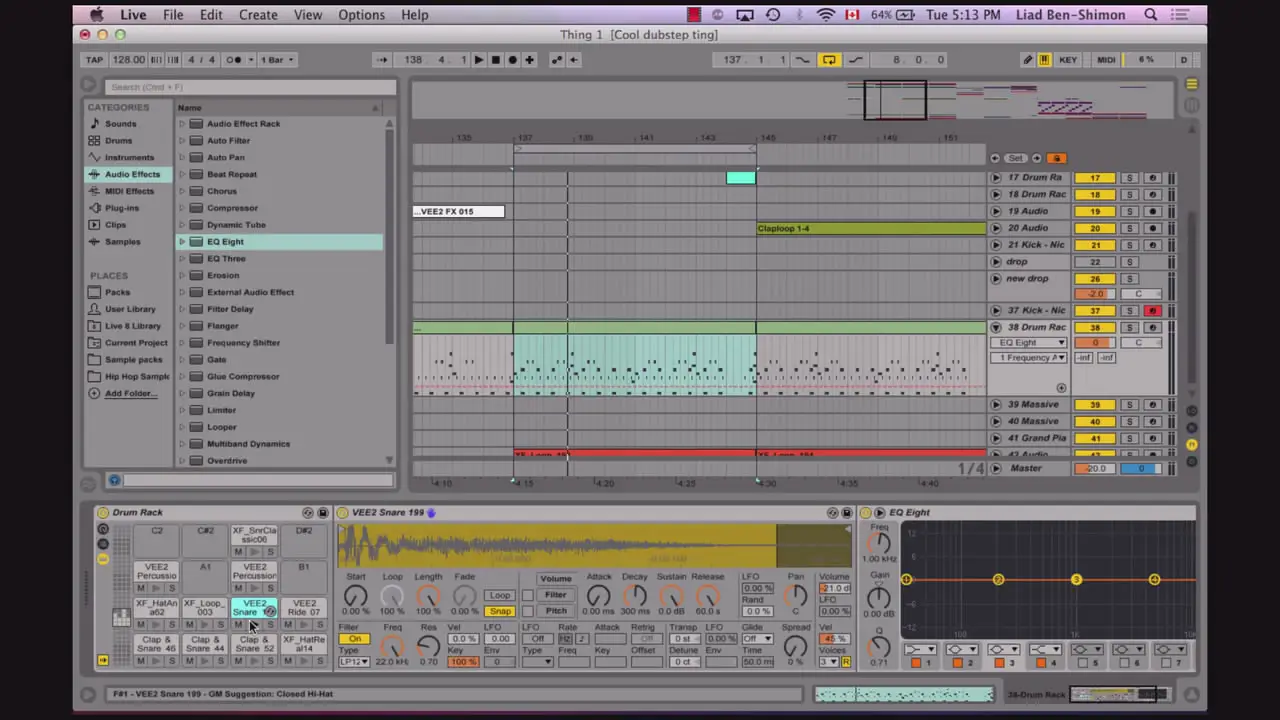Toggle Lock Envelopes orange button
Image resolution: width=1280 pixels, height=720 pixels.
pyautogui.click(x=1057, y=158)
